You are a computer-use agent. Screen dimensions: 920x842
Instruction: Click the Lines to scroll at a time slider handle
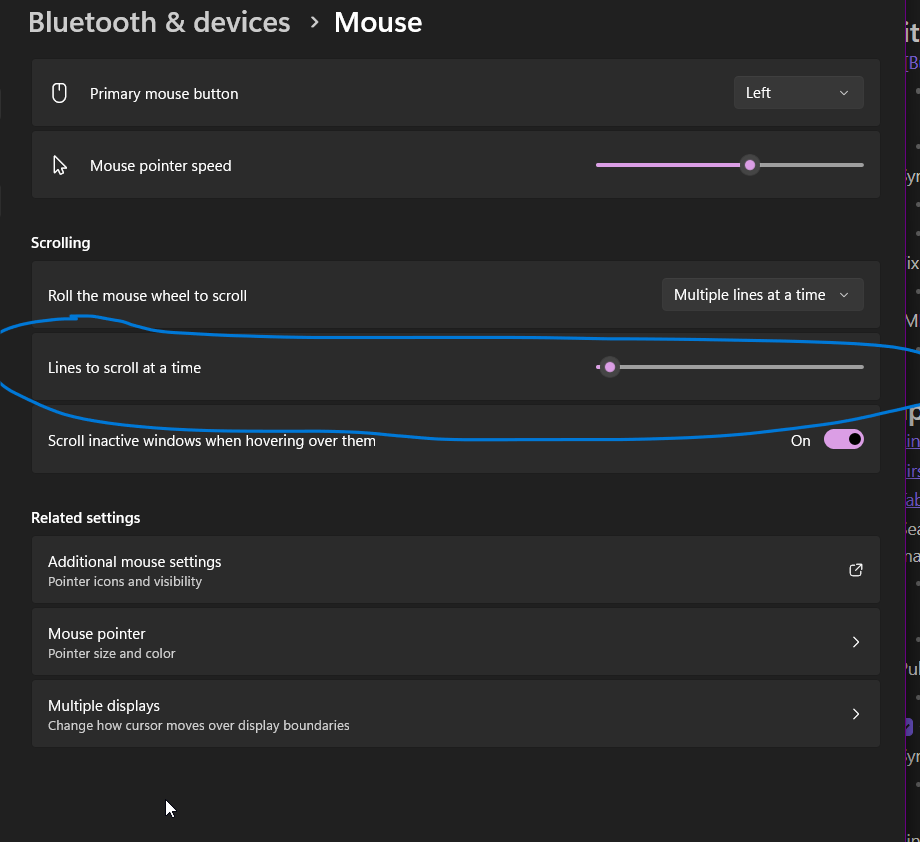coord(610,367)
